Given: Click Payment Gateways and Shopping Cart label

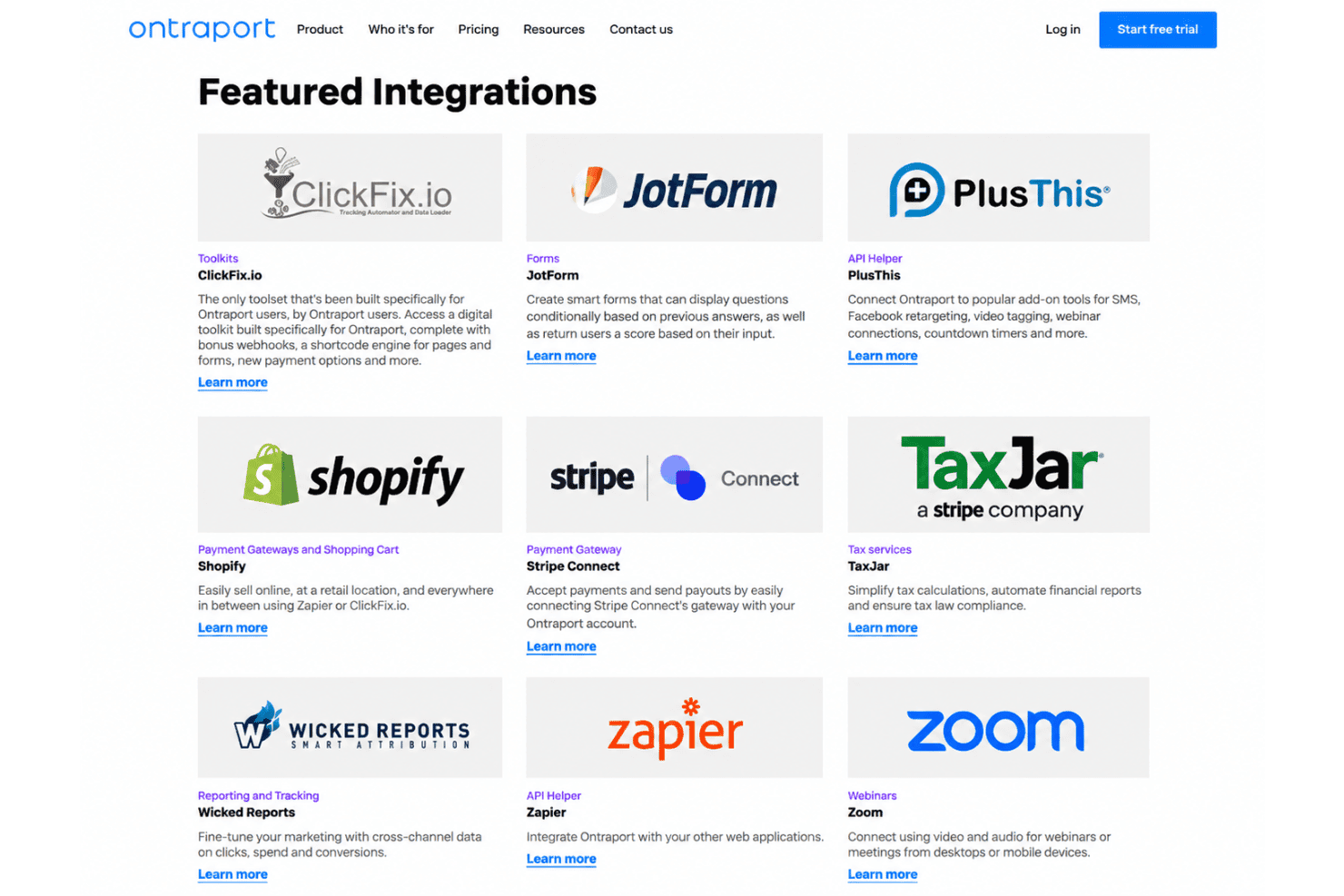Looking at the screenshot, I should click(x=298, y=549).
